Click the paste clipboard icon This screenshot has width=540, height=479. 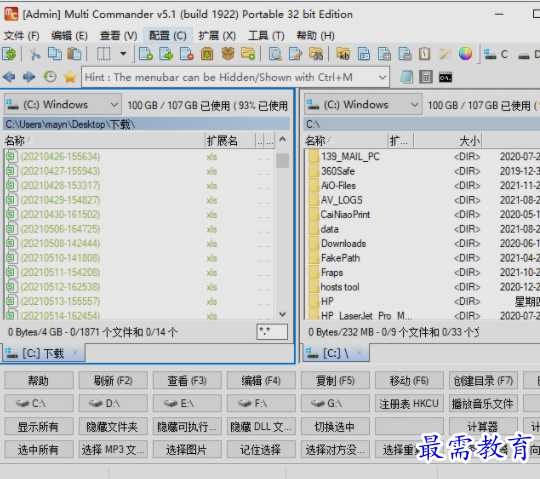pyautogui.click(x=74, y=54)
